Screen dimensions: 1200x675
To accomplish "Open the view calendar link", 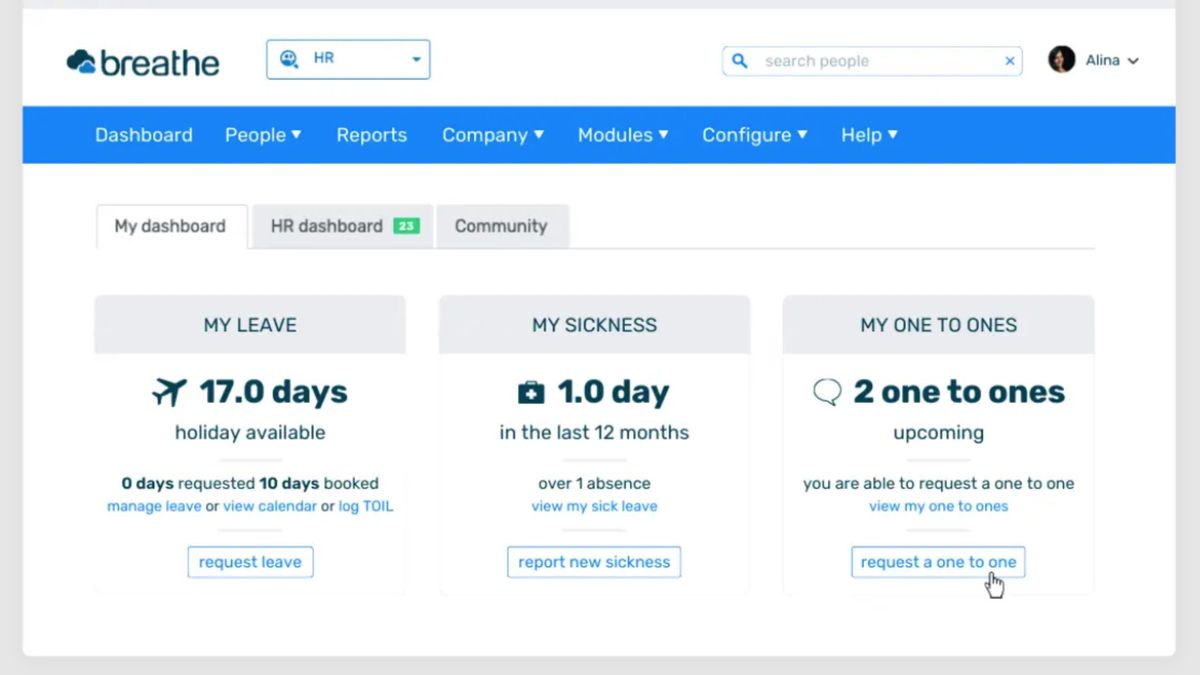I will click(270, 506).
